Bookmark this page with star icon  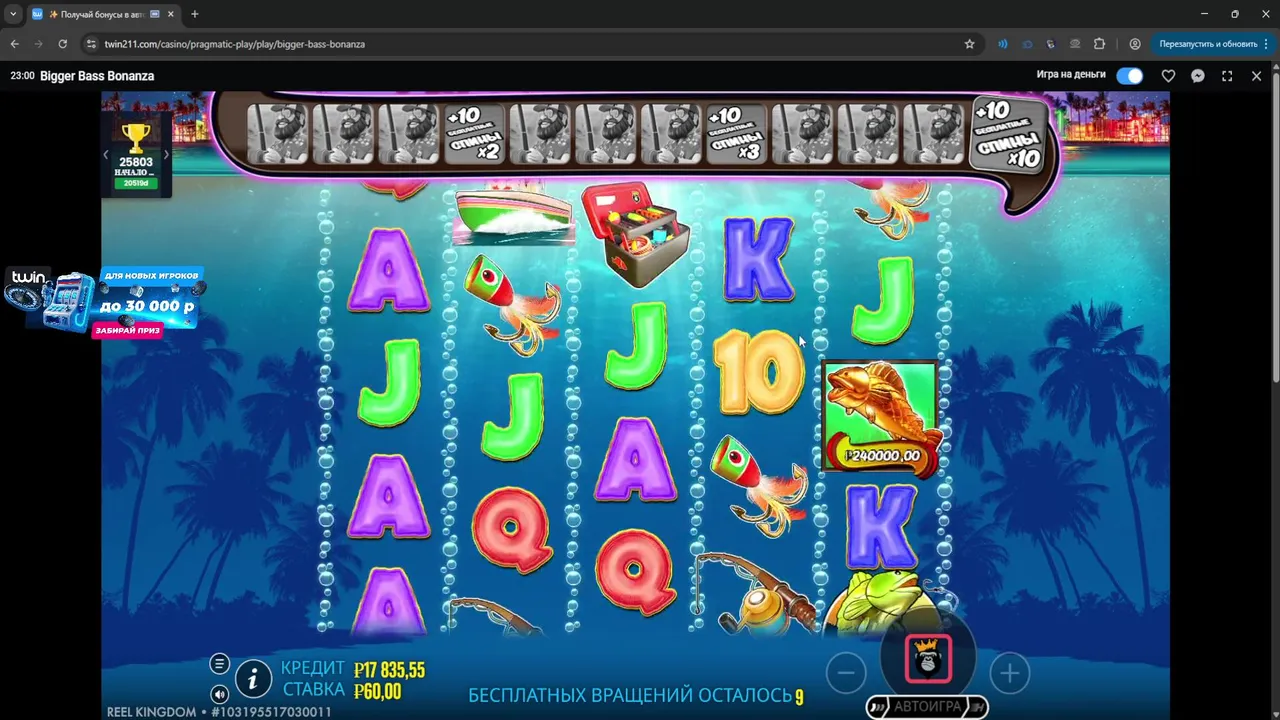click(x=969, y=44)
